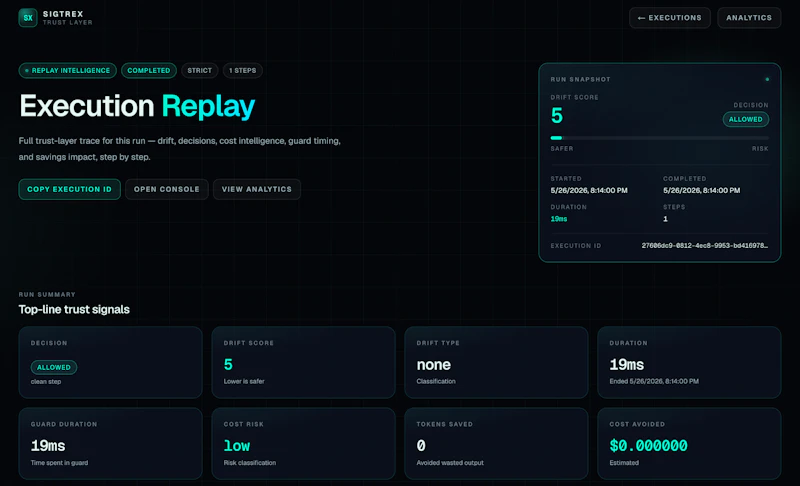Click the large drift score 5 in Run Snapshot
The image size is (800, 486).
pos(557,116)
